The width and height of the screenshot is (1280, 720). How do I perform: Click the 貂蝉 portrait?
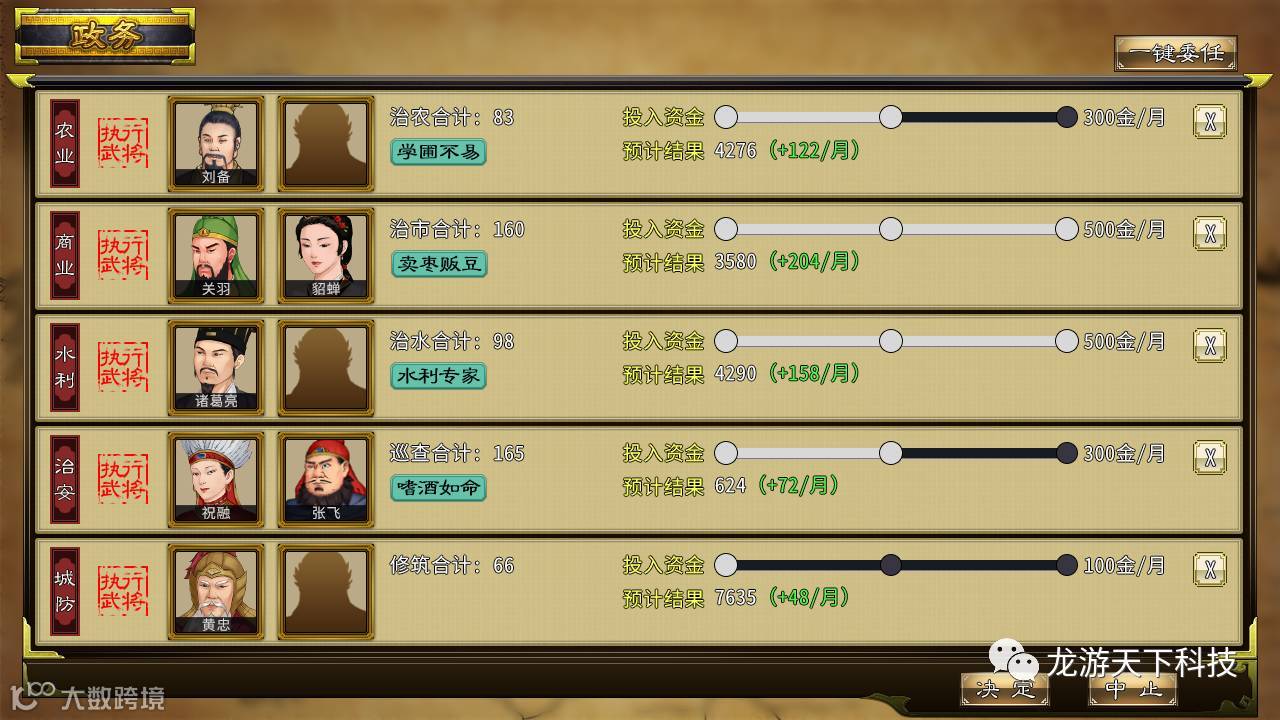point(326,256)
